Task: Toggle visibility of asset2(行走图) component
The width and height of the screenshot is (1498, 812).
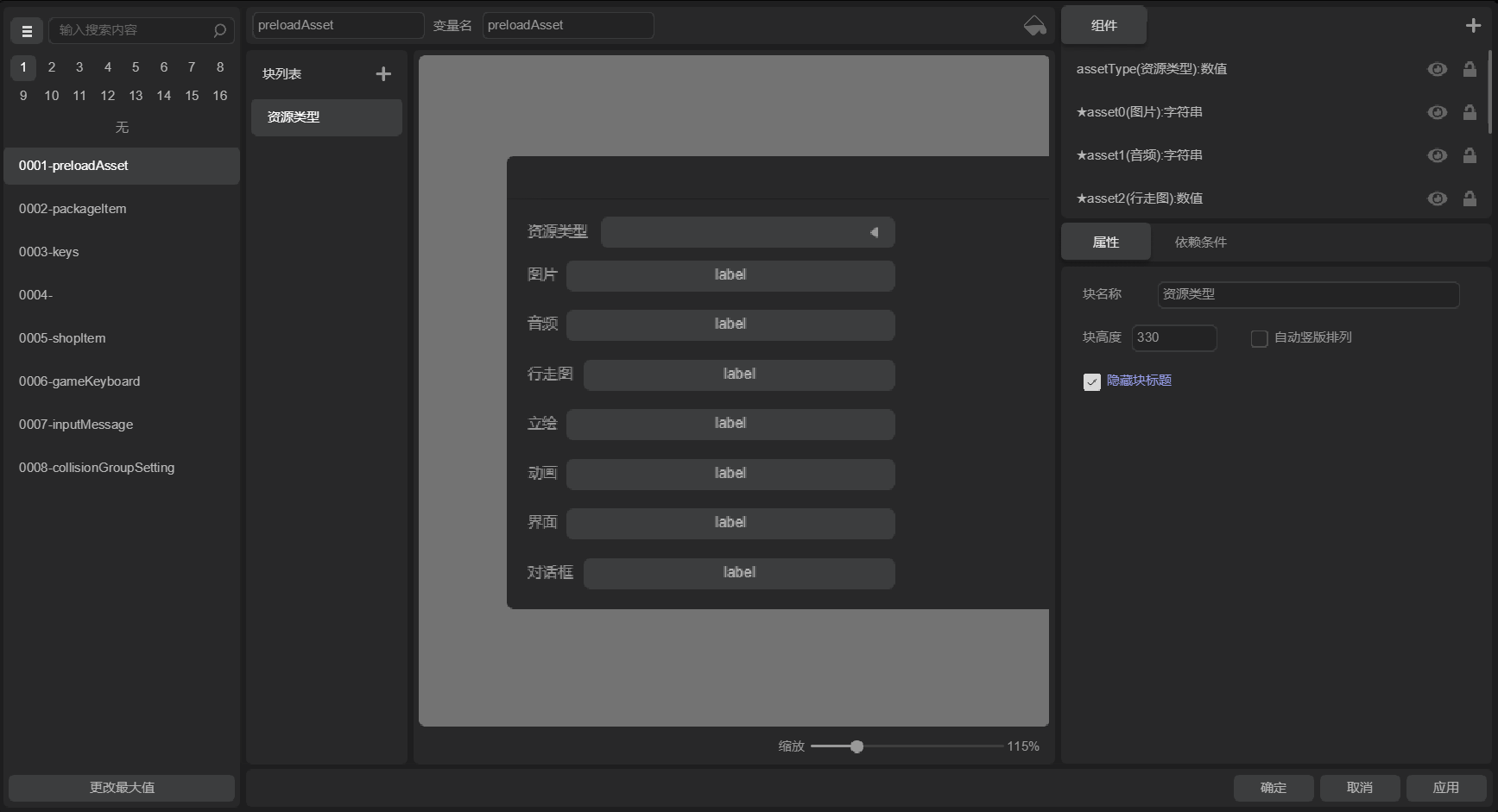Action: (x=1437, y=198)
